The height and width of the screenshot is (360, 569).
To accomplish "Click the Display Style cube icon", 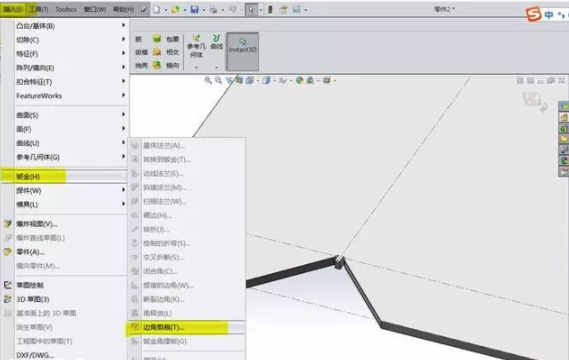I will pyautogui.click(x=266, y=80).
